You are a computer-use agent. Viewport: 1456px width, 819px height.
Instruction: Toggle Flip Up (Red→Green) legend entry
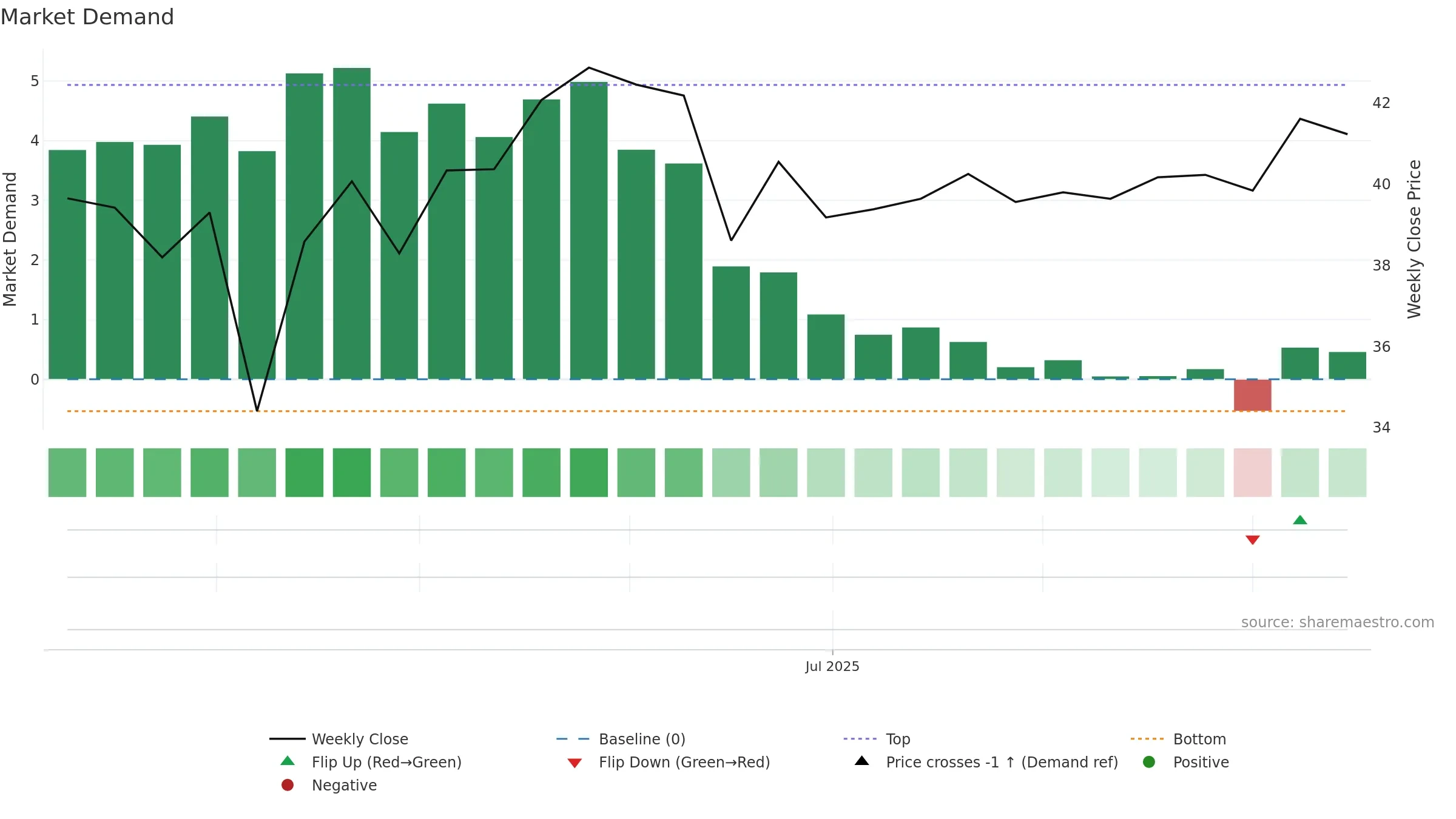[371, 762]
